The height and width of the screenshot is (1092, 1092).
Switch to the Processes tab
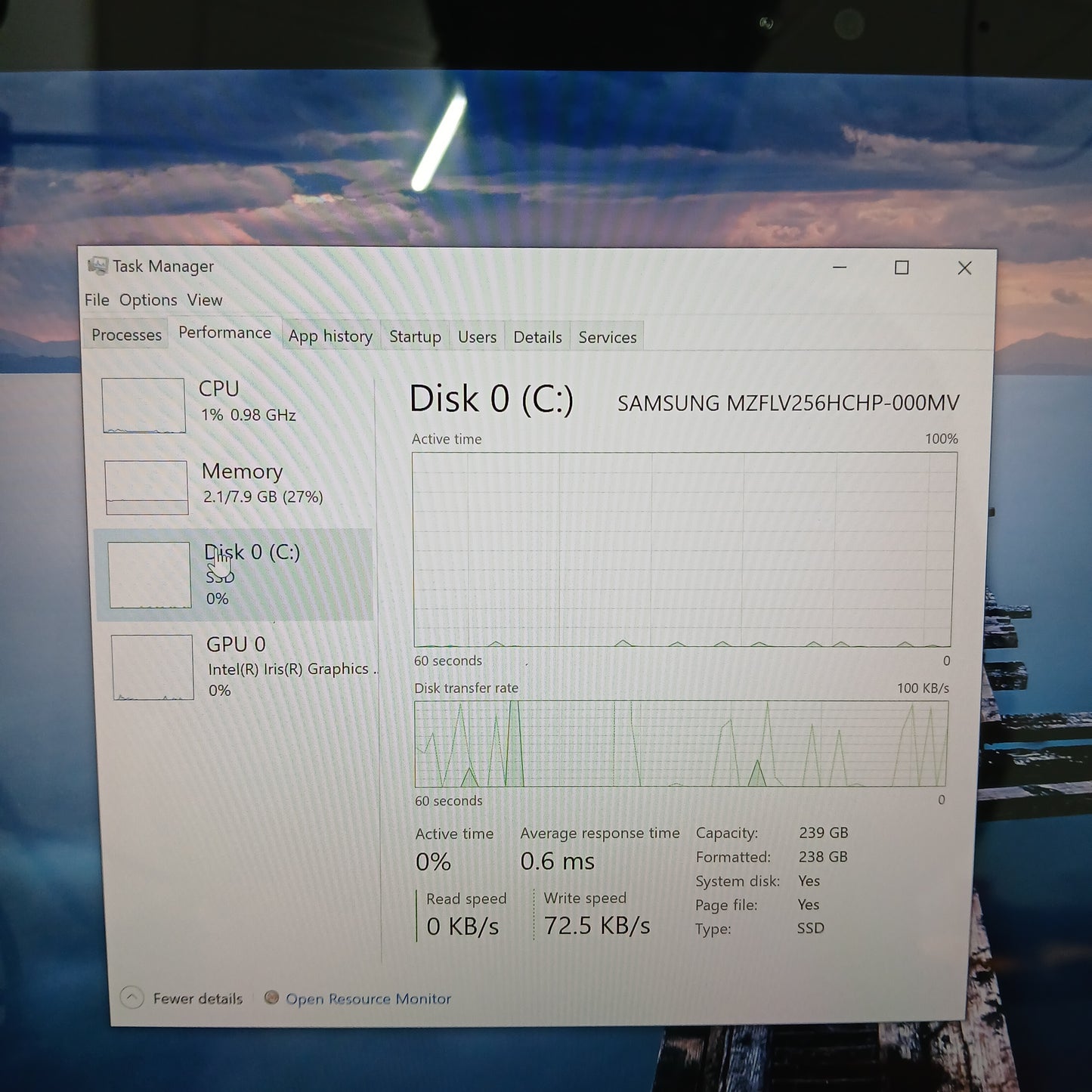click(126, 335)
